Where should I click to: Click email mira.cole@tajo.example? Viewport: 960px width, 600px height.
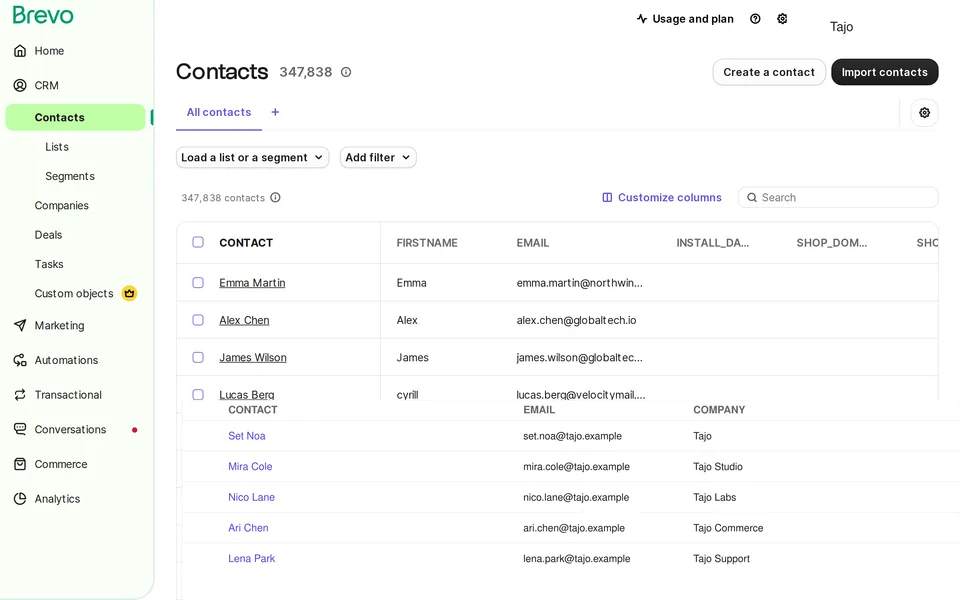tap(576, 467)
